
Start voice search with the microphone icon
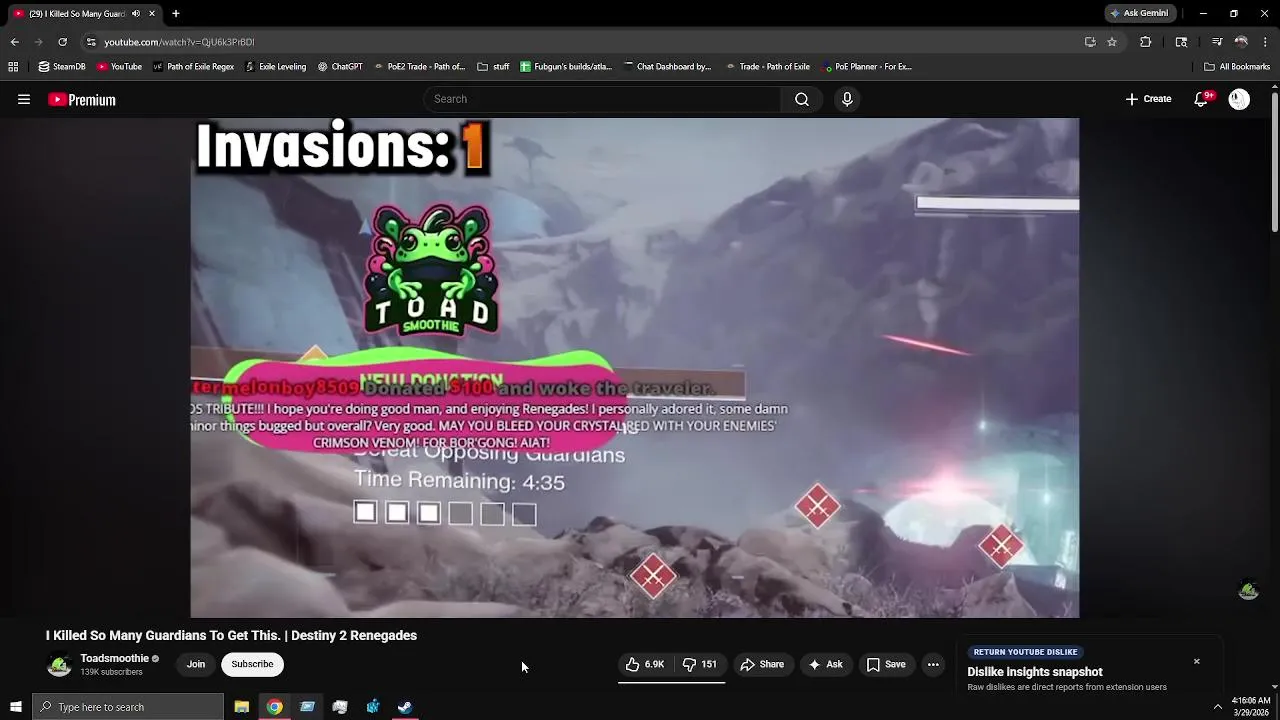pyautogui.click(x=847, y=99)
